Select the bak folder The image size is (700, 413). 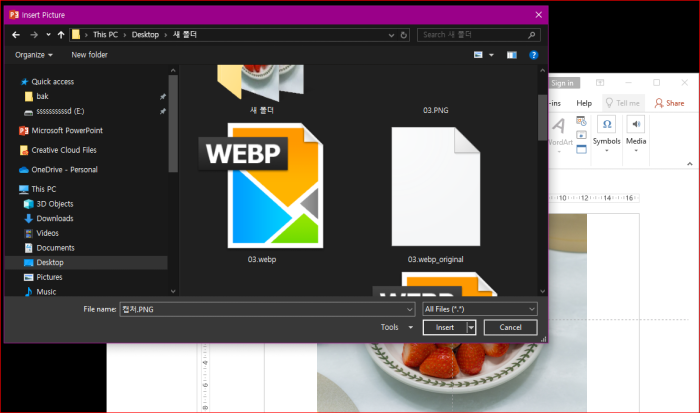[42, 96]
